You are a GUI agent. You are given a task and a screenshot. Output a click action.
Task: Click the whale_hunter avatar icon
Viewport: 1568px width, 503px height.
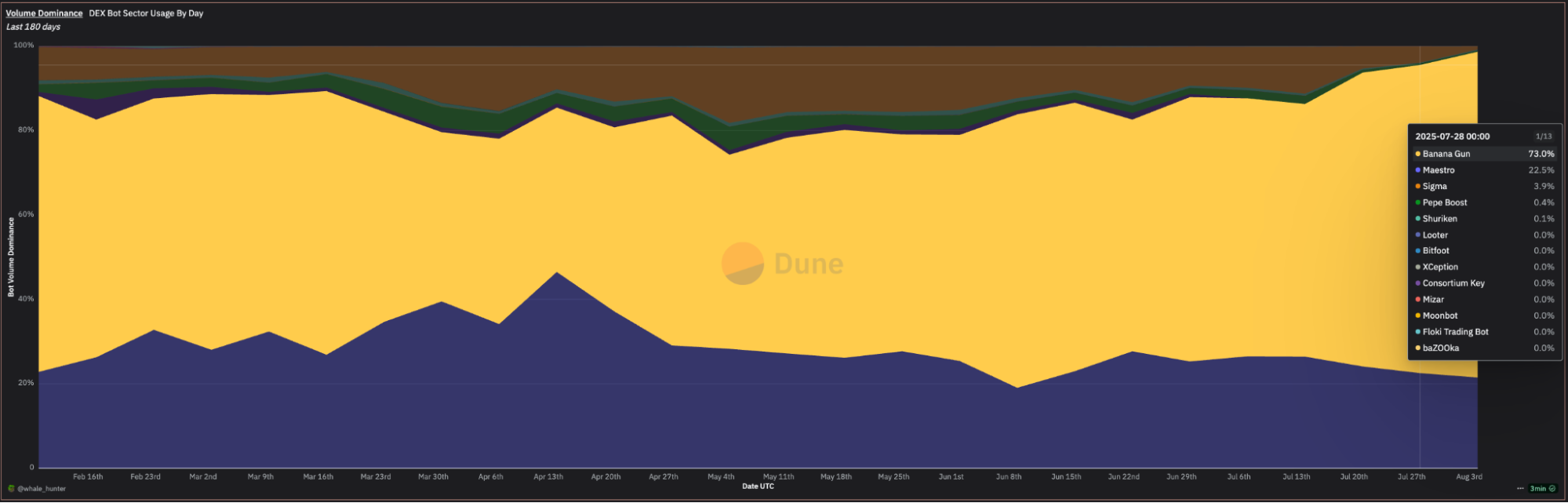[x=11, y=489]
